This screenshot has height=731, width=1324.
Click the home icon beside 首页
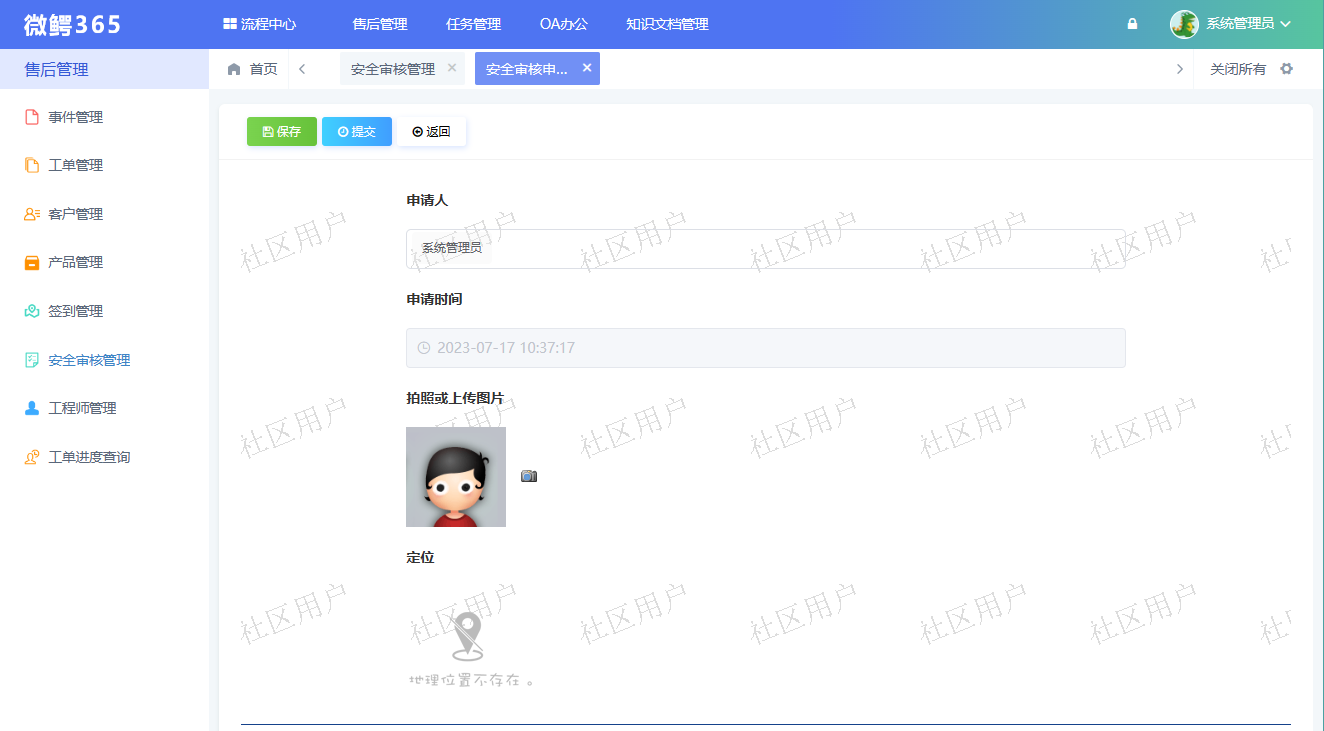(233, 68)
